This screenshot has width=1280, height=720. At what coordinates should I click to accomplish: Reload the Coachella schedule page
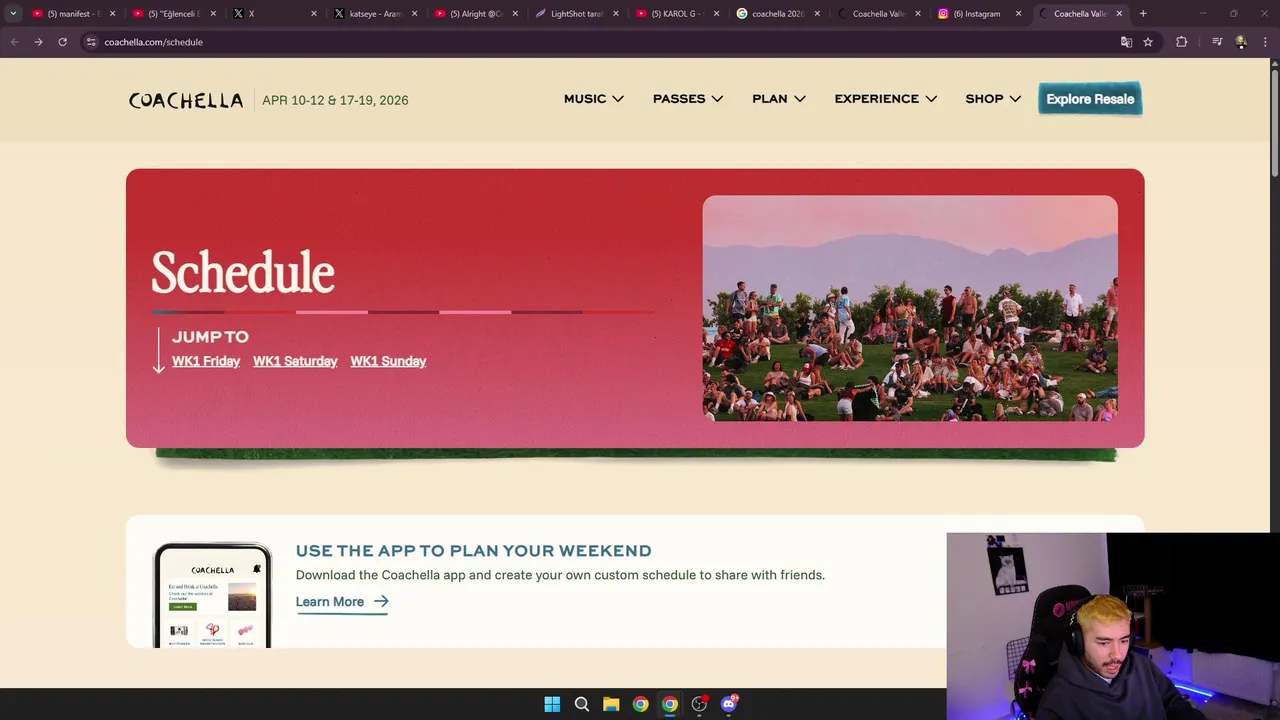pyautogui.click(x=62, y=42)
